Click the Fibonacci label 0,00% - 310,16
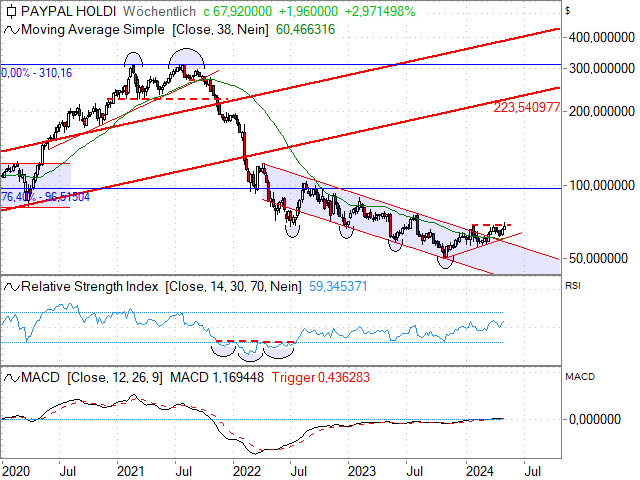Viewport: 640px width, 480px height. [37, 73]
